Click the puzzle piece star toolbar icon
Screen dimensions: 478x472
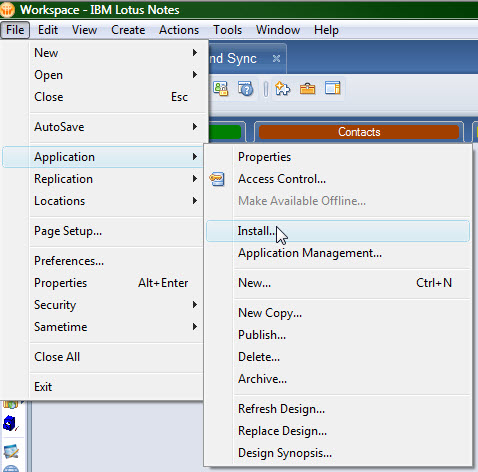click(282, 89)
